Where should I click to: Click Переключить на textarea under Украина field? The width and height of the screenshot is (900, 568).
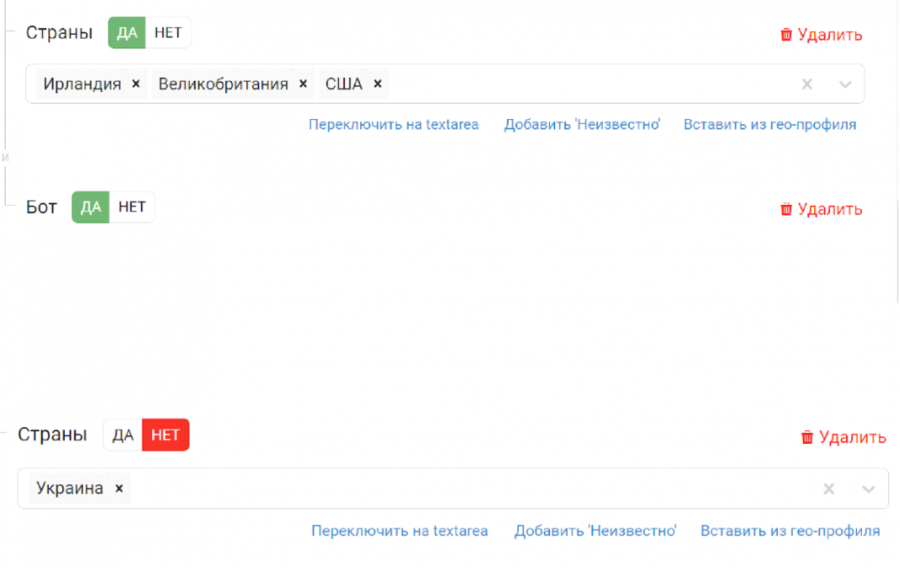coord(399,531)
